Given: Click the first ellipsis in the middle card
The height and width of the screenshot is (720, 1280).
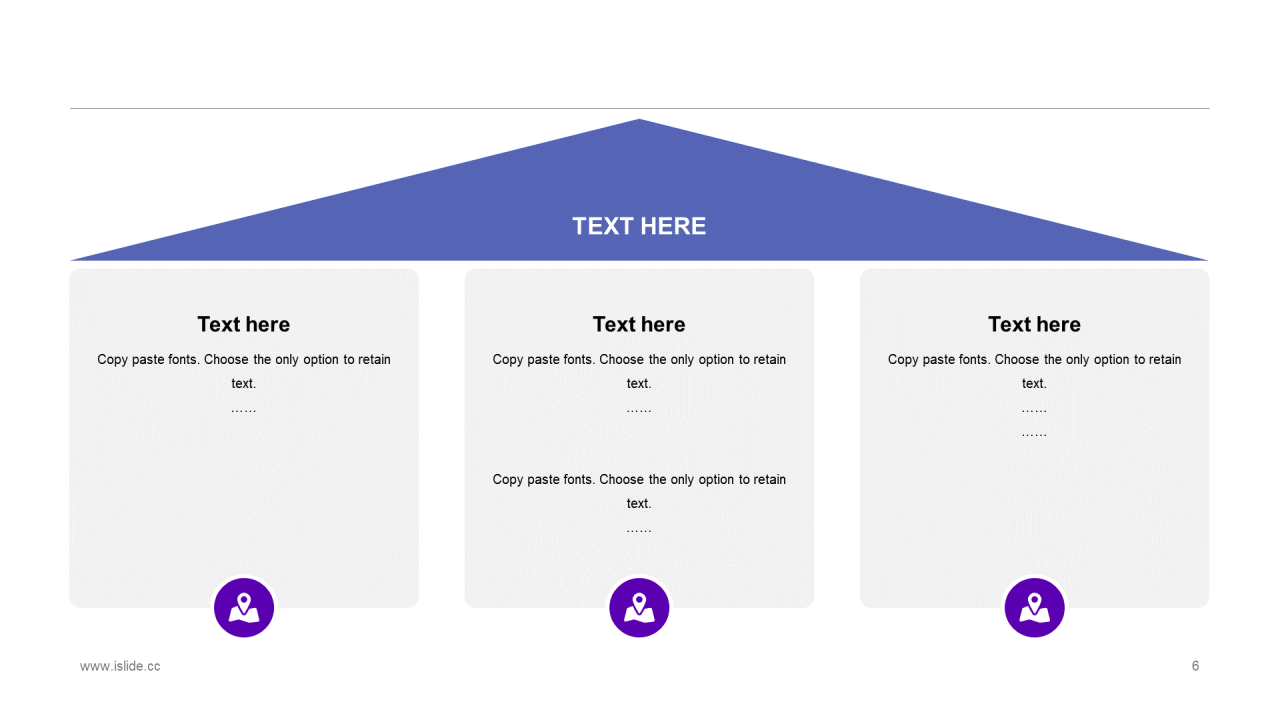Looking at the screenshot, I should click(639, 409).
